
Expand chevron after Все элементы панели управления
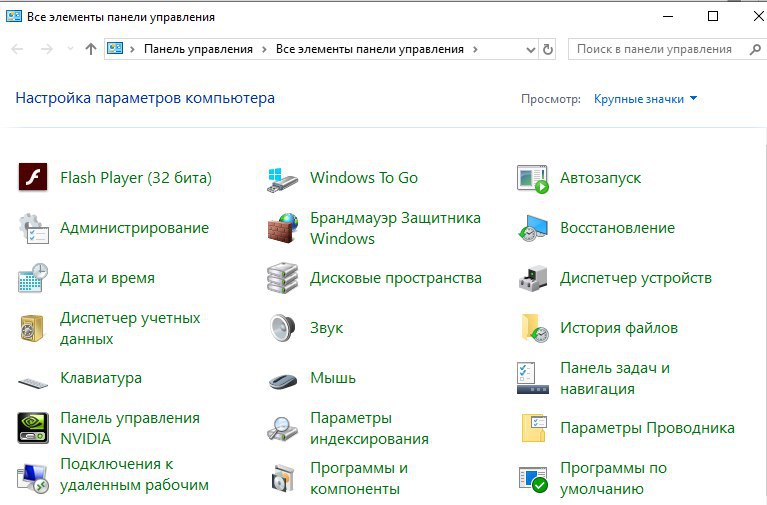click(475, 49)
